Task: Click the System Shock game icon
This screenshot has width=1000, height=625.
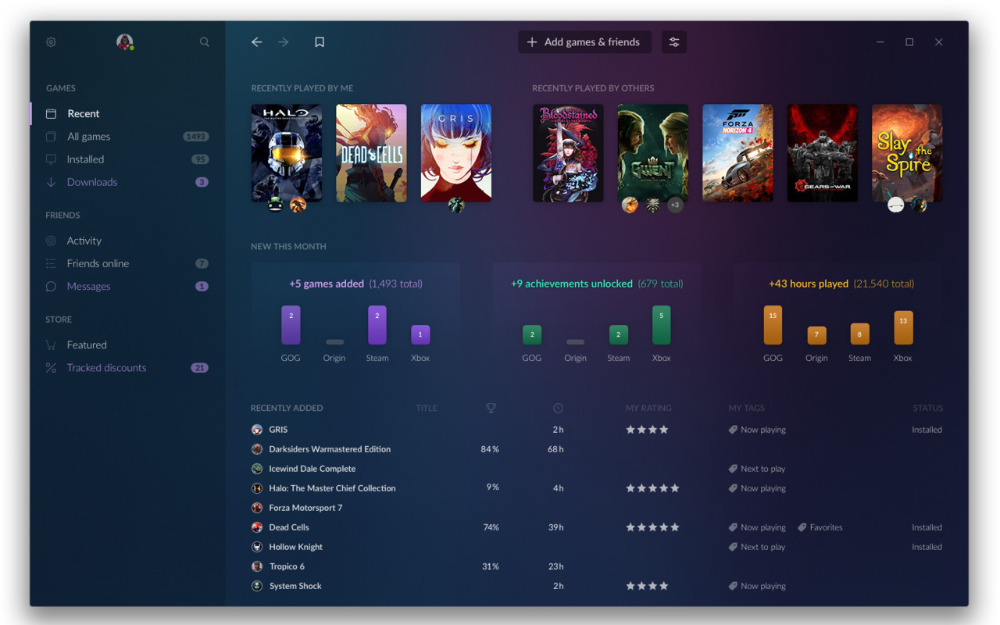Action: pyautogui.click(x=257, y=586)
